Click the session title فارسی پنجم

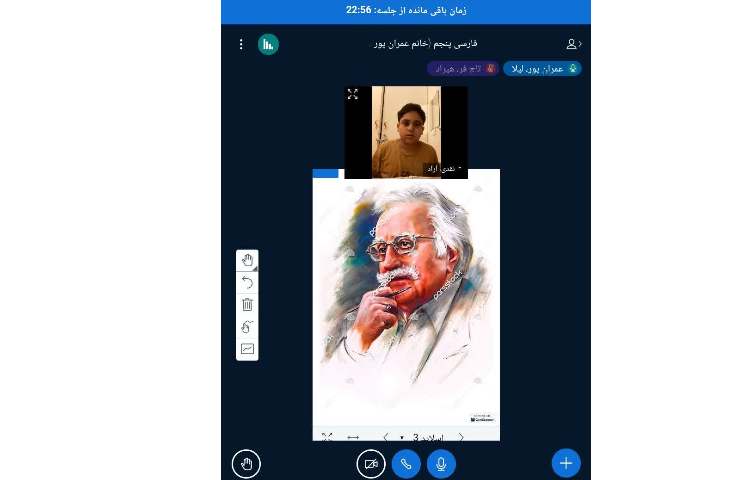tap(426, 44)
